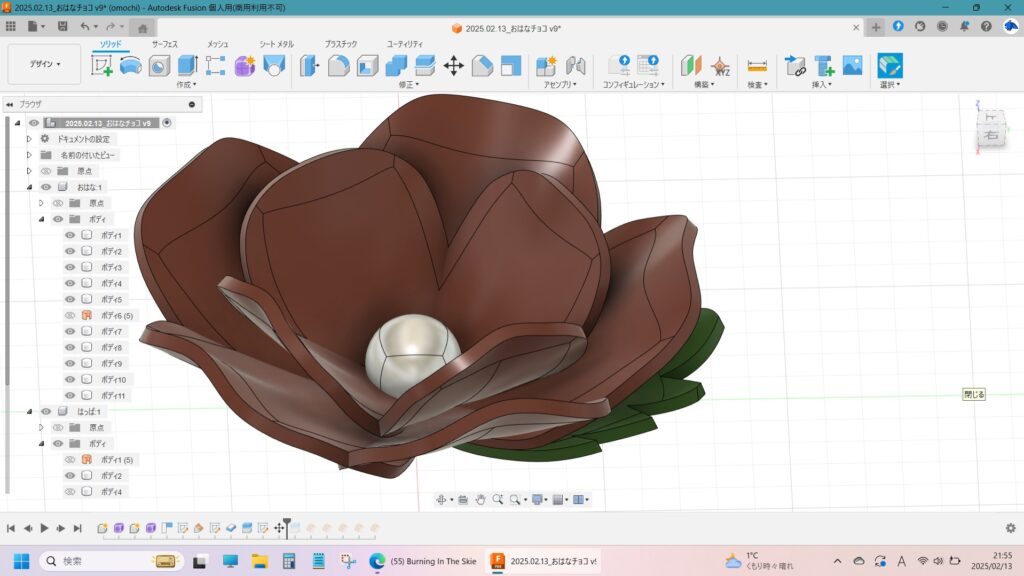
Task: Select the Move/Copy arrows tool
Action: coord(453,66)
